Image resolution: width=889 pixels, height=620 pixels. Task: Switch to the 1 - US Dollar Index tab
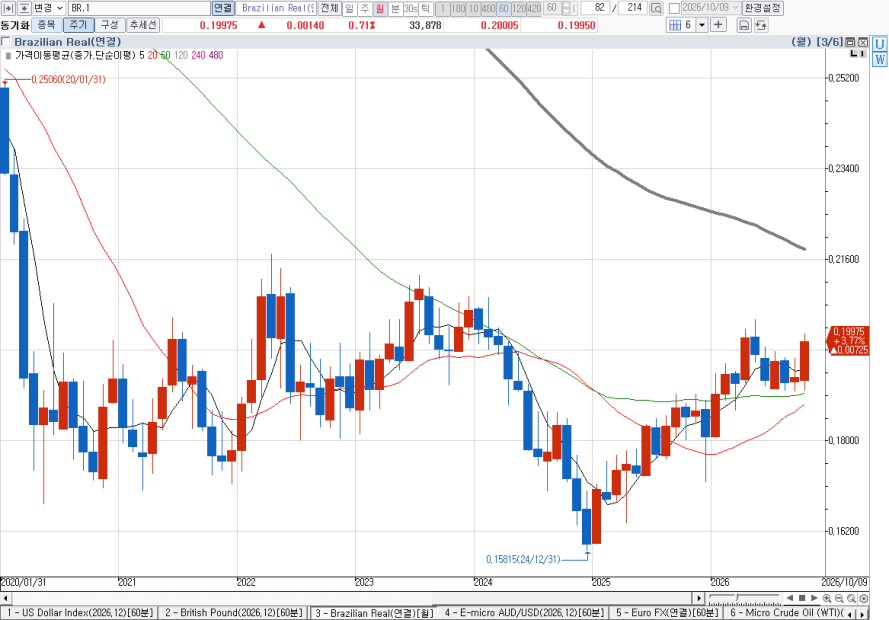[80, 613]
